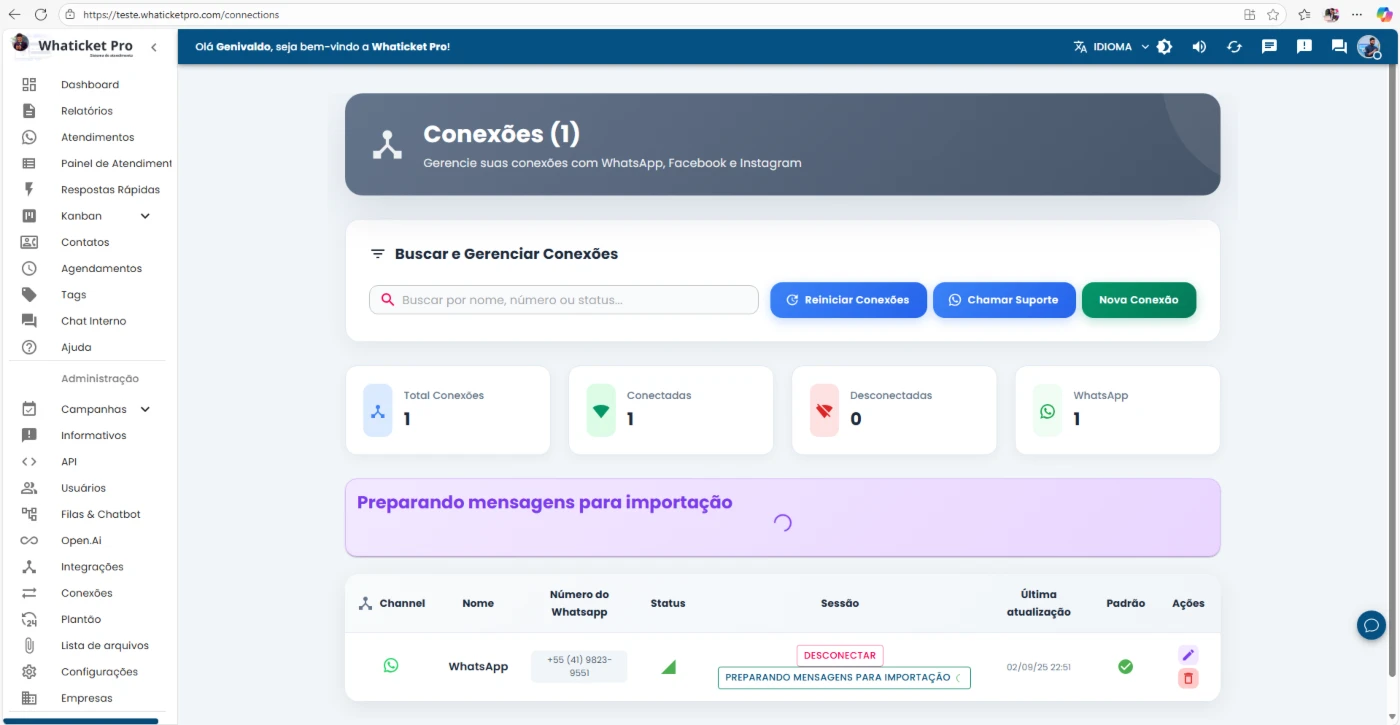Toggle dark mode brightness icon in header

point(1164,47)
